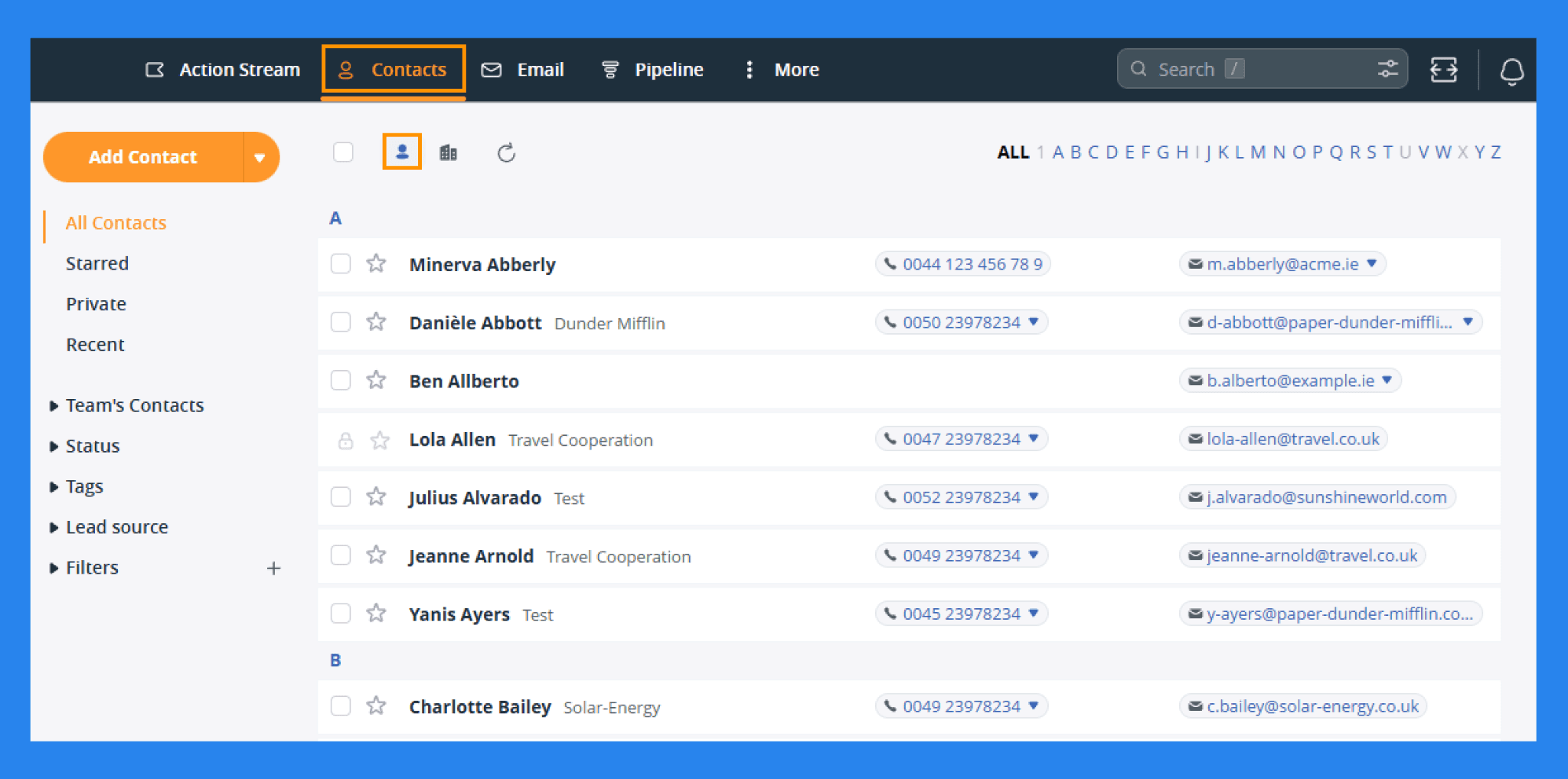Viewport: 1568px width, 779px height.
Task: Star Julius Alvarado contact
Action: click(x=376, y=496)
